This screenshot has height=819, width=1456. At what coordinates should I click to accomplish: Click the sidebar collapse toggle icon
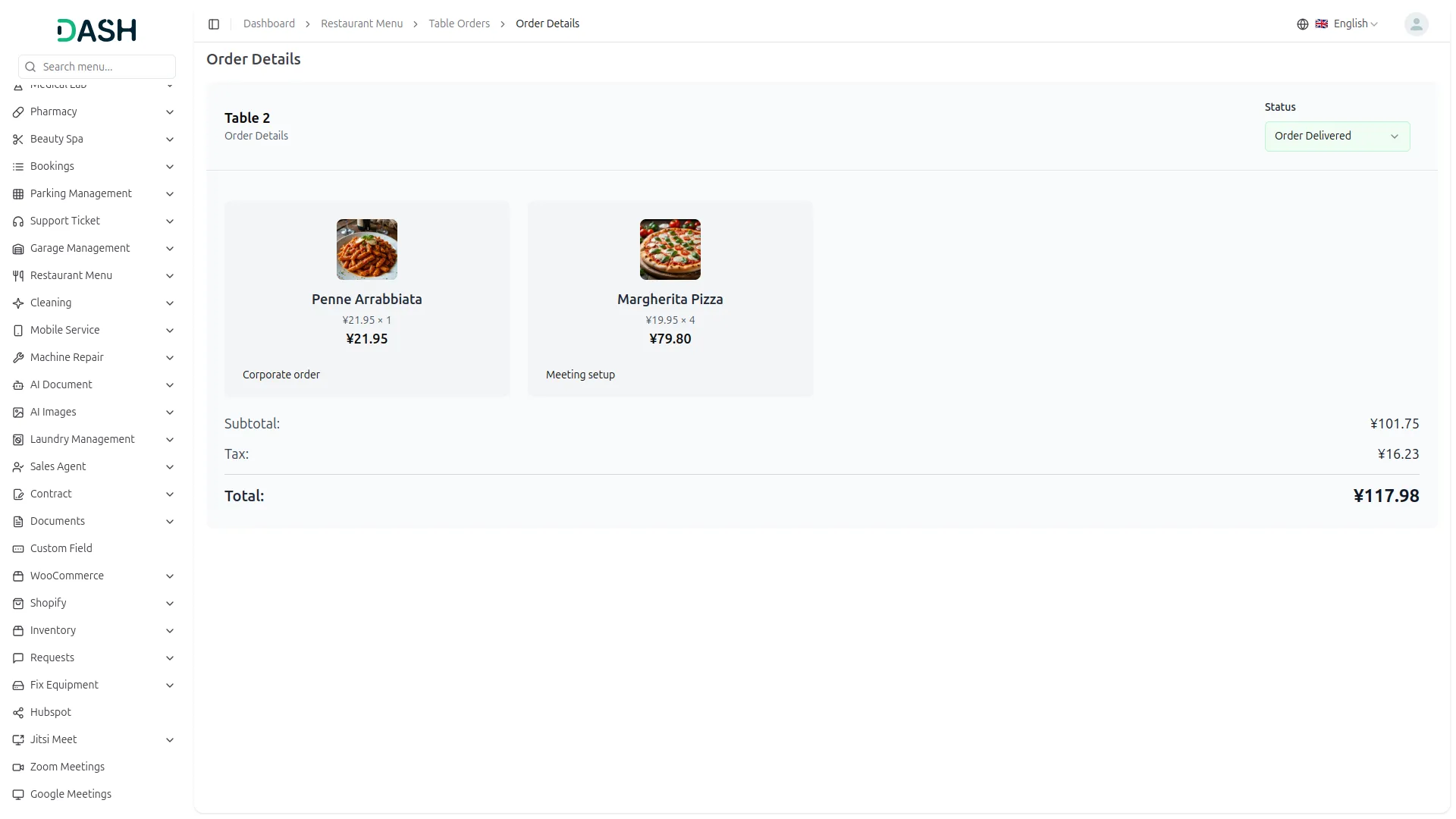click(x=214, y=24)
